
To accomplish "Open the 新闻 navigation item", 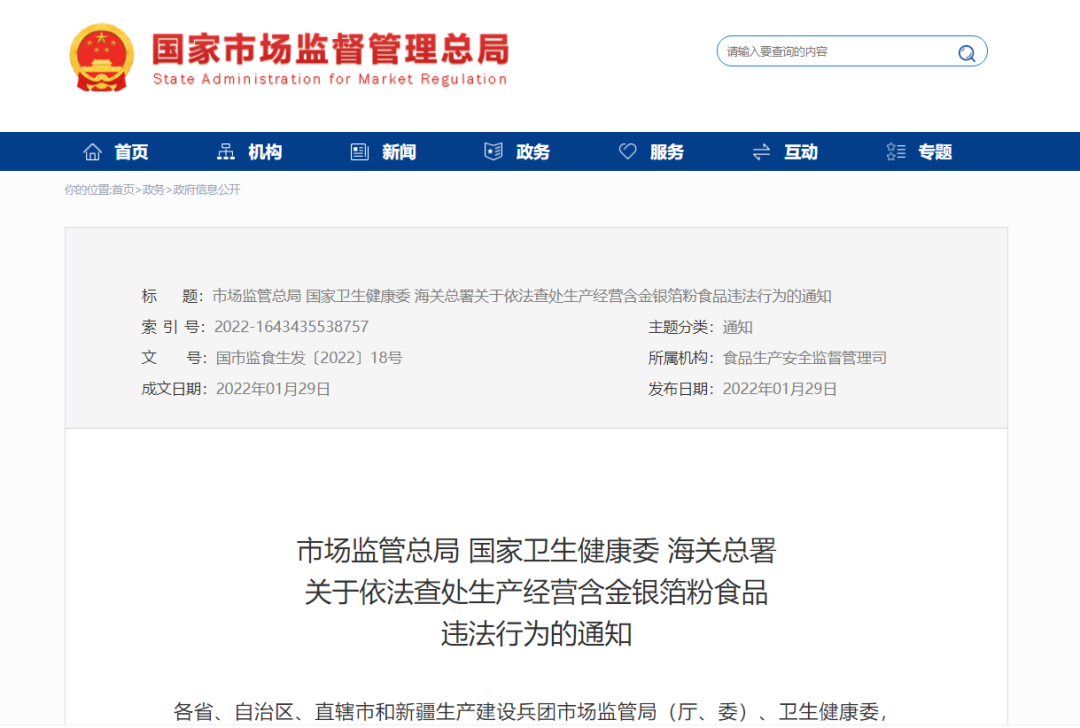I will pyautogui.click(x=399, y=152).
